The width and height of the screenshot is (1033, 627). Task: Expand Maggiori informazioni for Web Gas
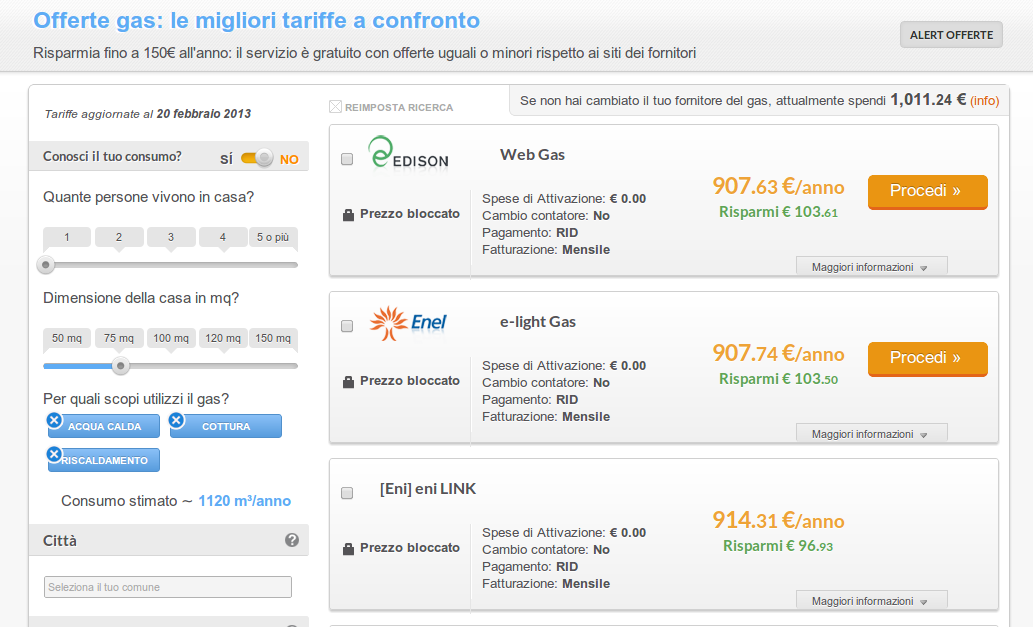tap(872, 267)
